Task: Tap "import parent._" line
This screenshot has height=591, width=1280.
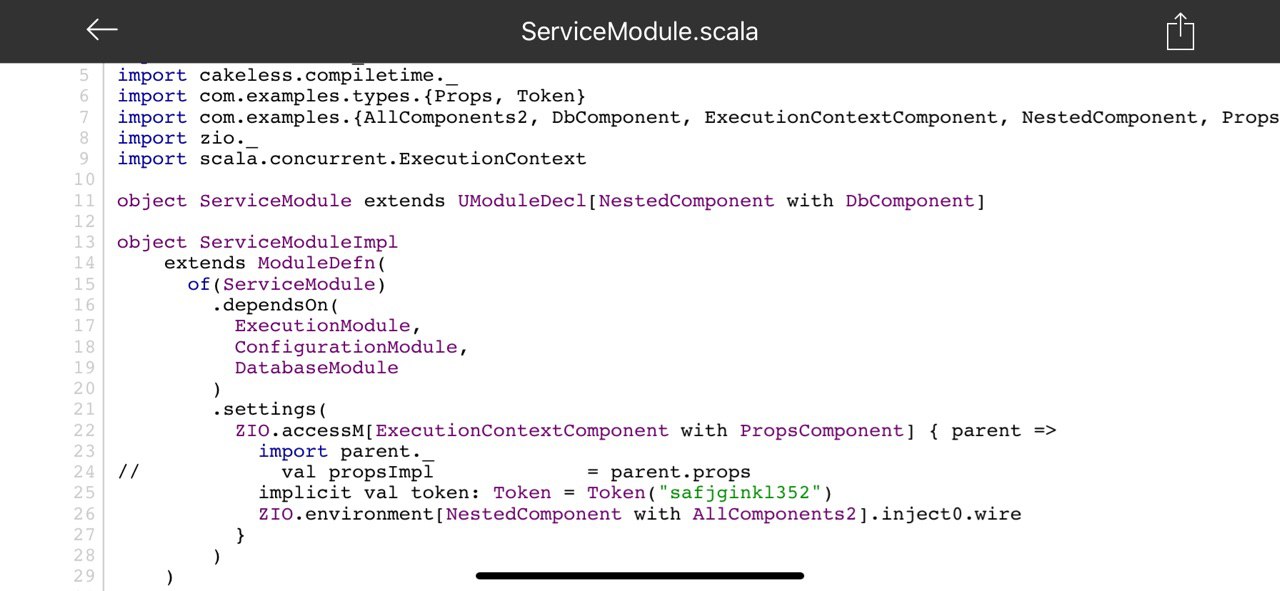Action: click(346, 451)
